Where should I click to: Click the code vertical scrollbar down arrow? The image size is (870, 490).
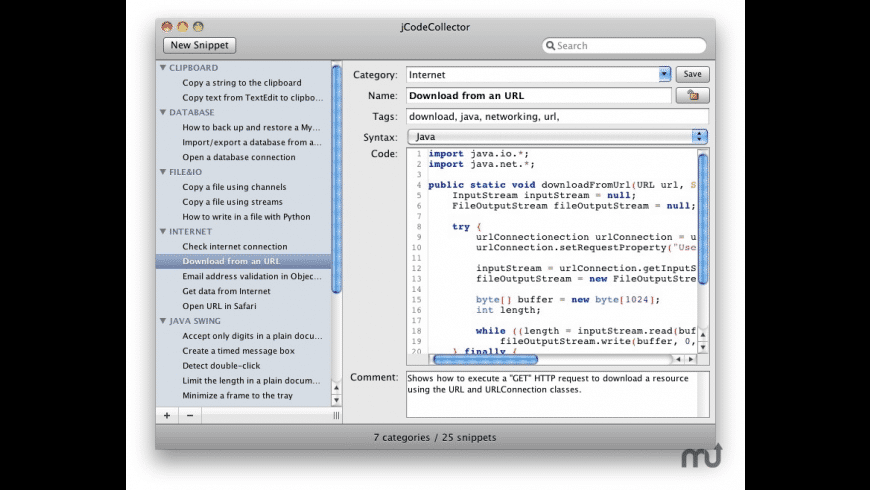pyautogui.click(x=703, y=346)
